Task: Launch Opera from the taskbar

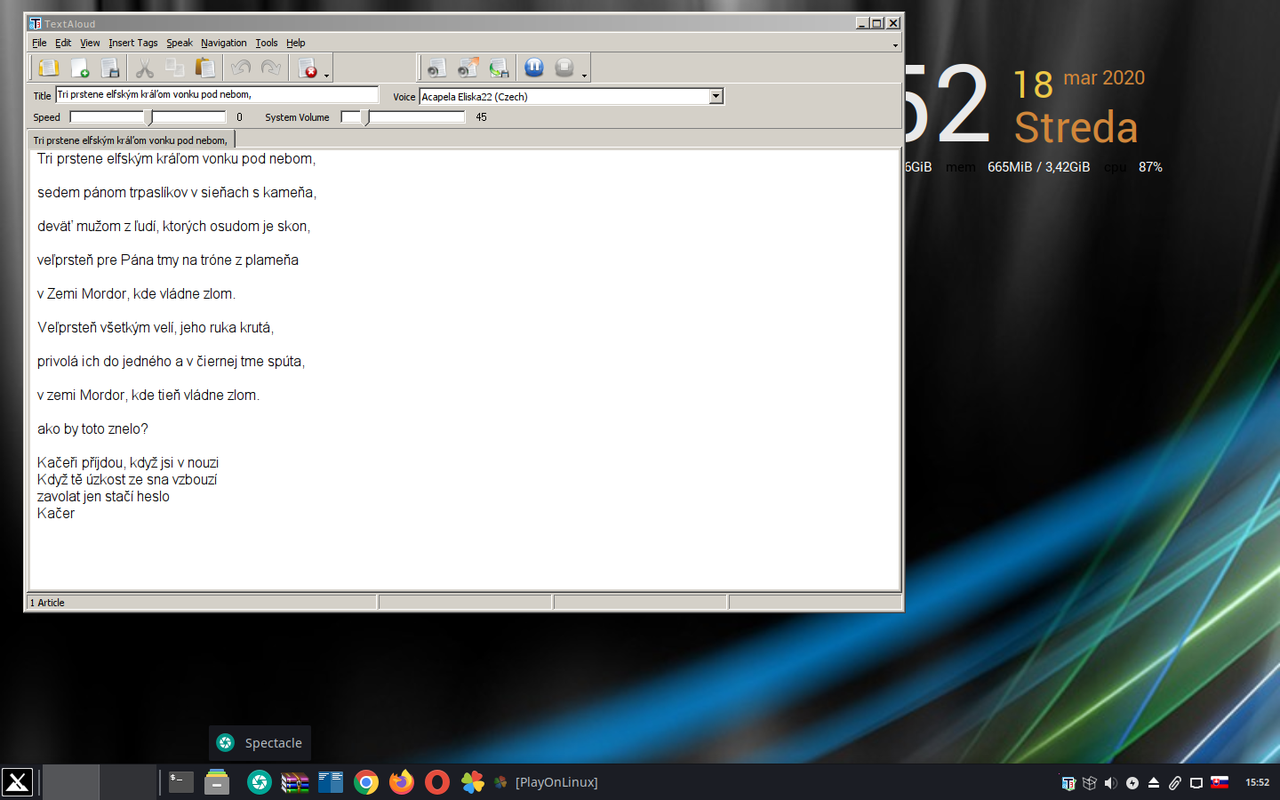Action: coord(437,782)
